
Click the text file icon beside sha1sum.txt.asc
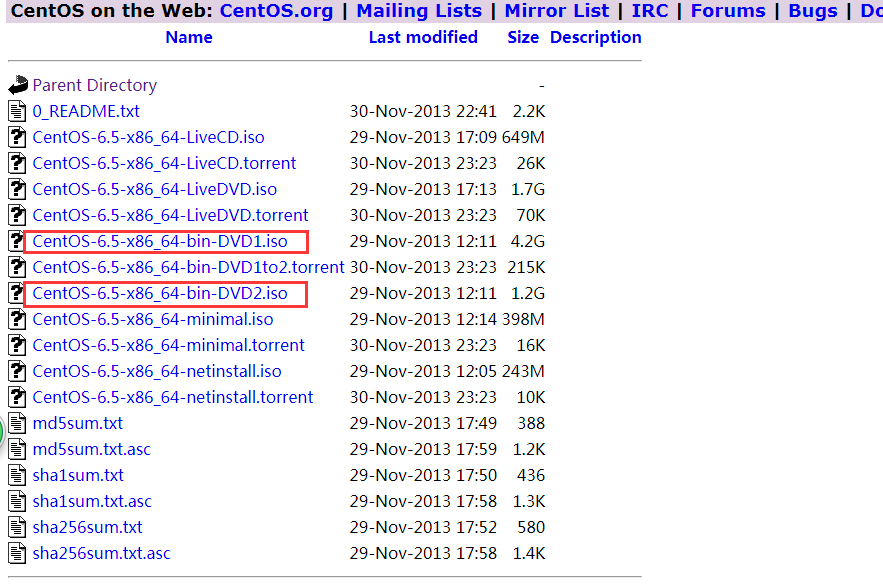17,501
